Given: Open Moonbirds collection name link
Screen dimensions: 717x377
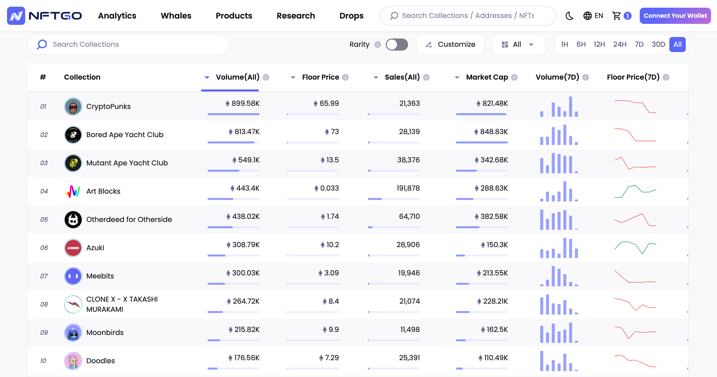Looking at the screenshot, I should 105,333.
